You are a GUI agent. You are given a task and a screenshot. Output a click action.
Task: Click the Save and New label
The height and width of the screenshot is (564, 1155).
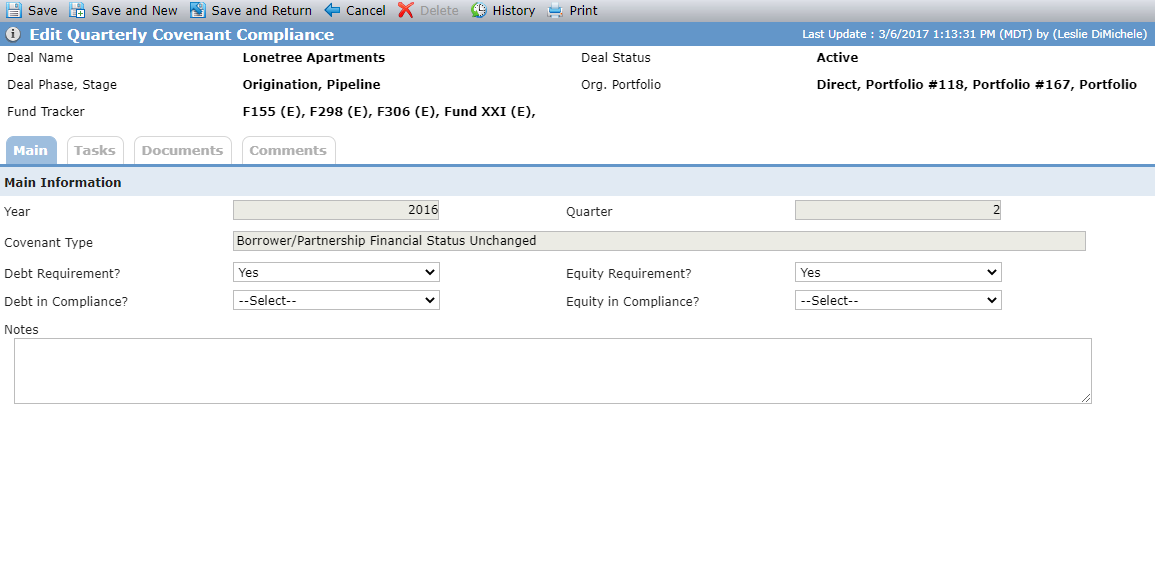[135, 11]
